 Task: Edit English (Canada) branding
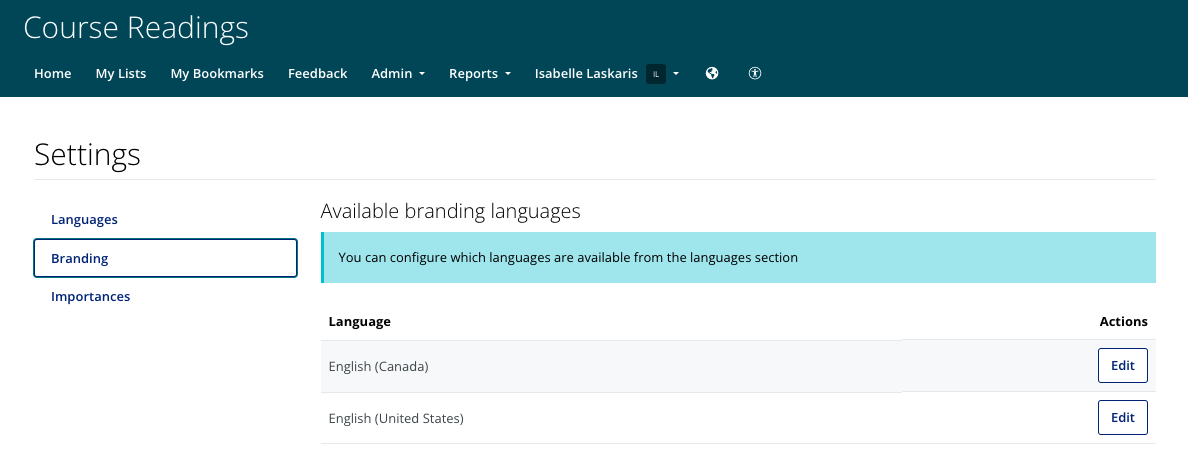(1122, 366)
